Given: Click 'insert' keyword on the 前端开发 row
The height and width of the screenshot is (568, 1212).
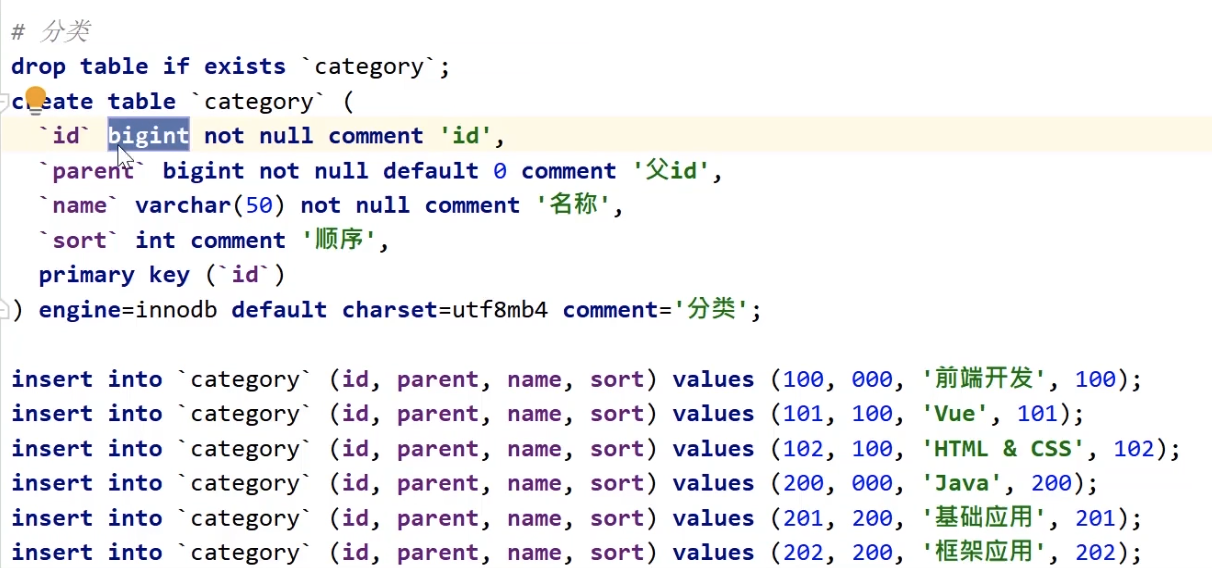Looking at the screenshot, I should pos(52,380).
